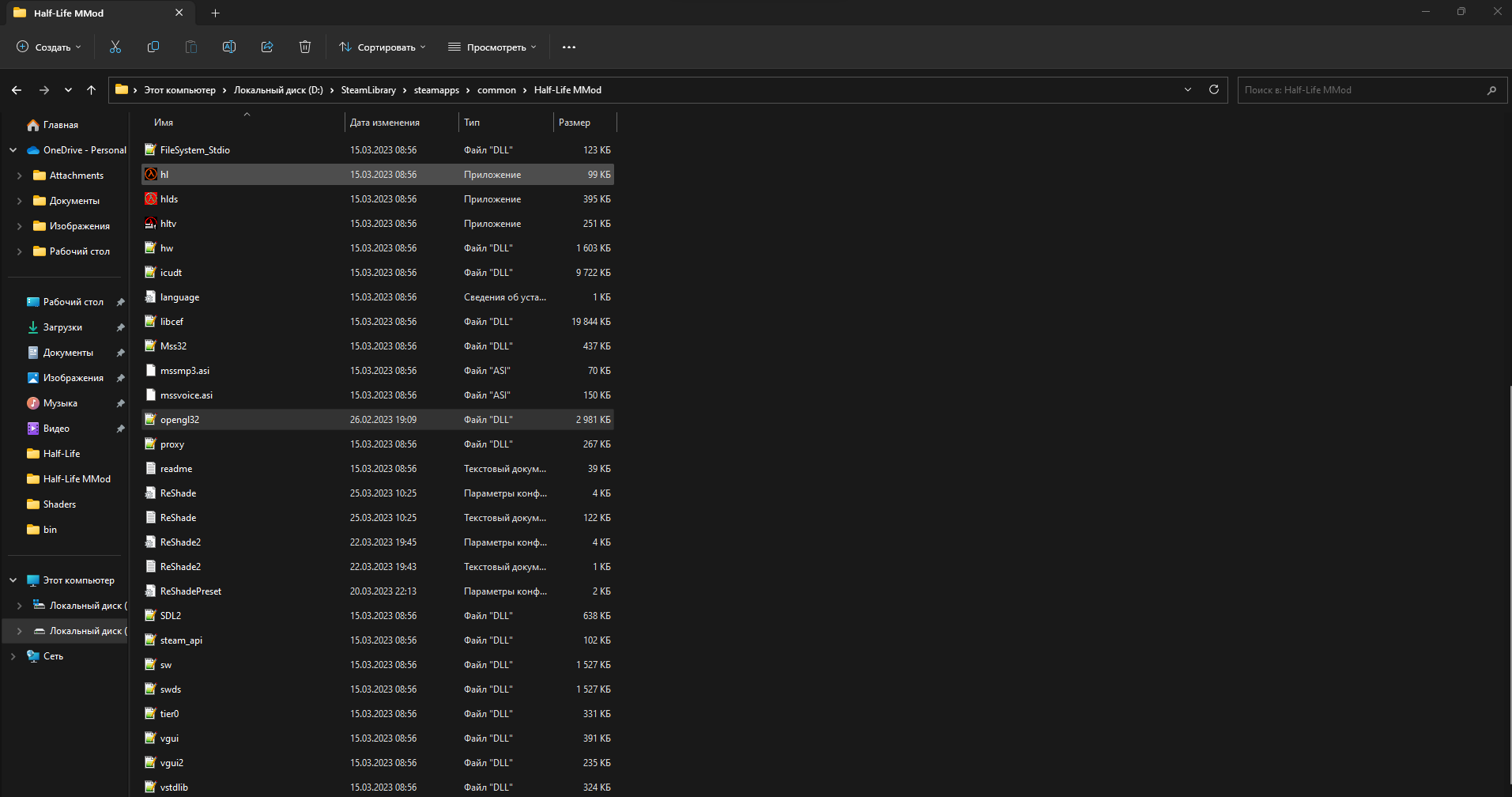Select the FileSystem_Stdio file
The image size is (1512, 797).
click(378, 149)
